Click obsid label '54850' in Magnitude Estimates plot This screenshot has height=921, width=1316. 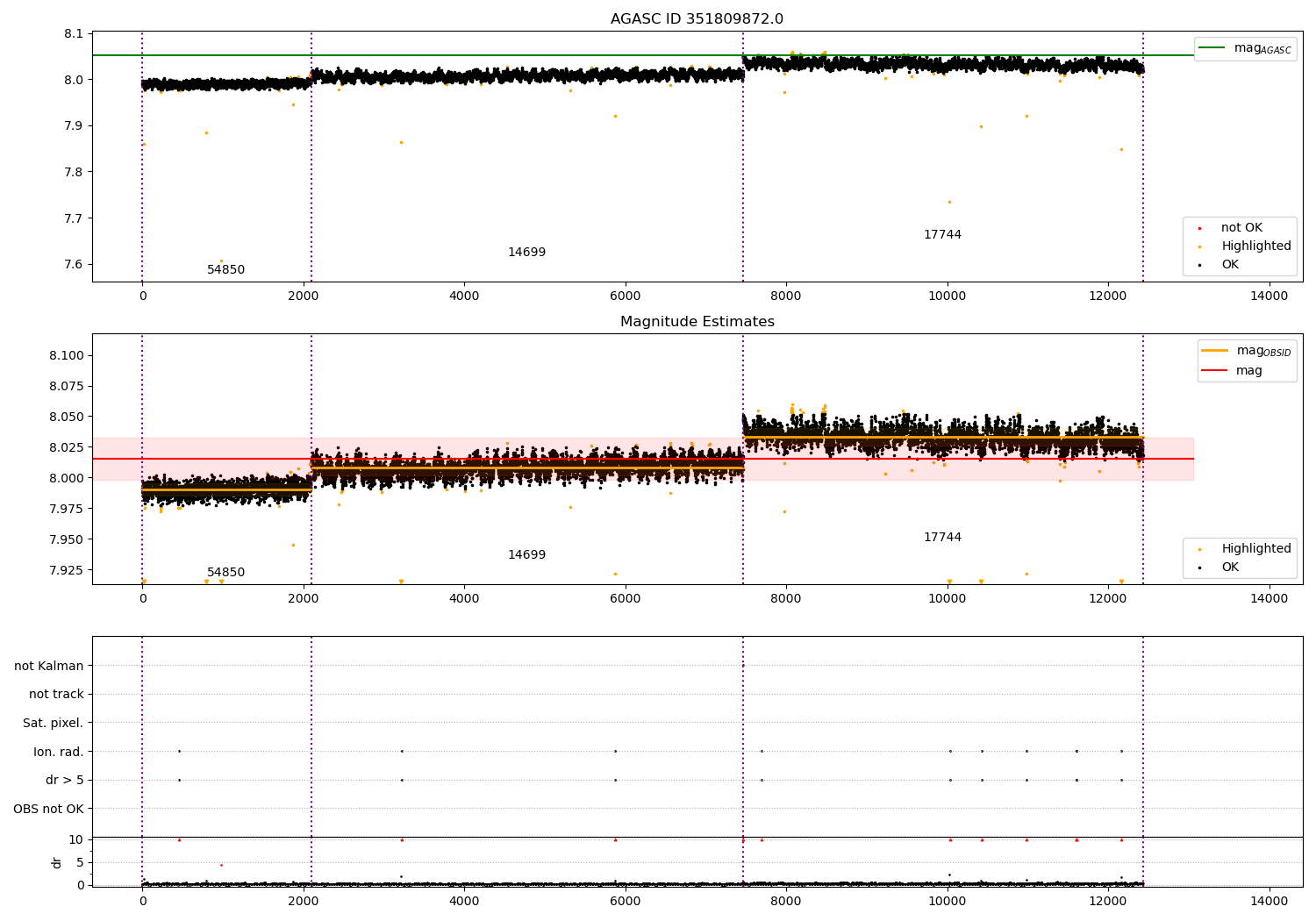click(225, 572)
